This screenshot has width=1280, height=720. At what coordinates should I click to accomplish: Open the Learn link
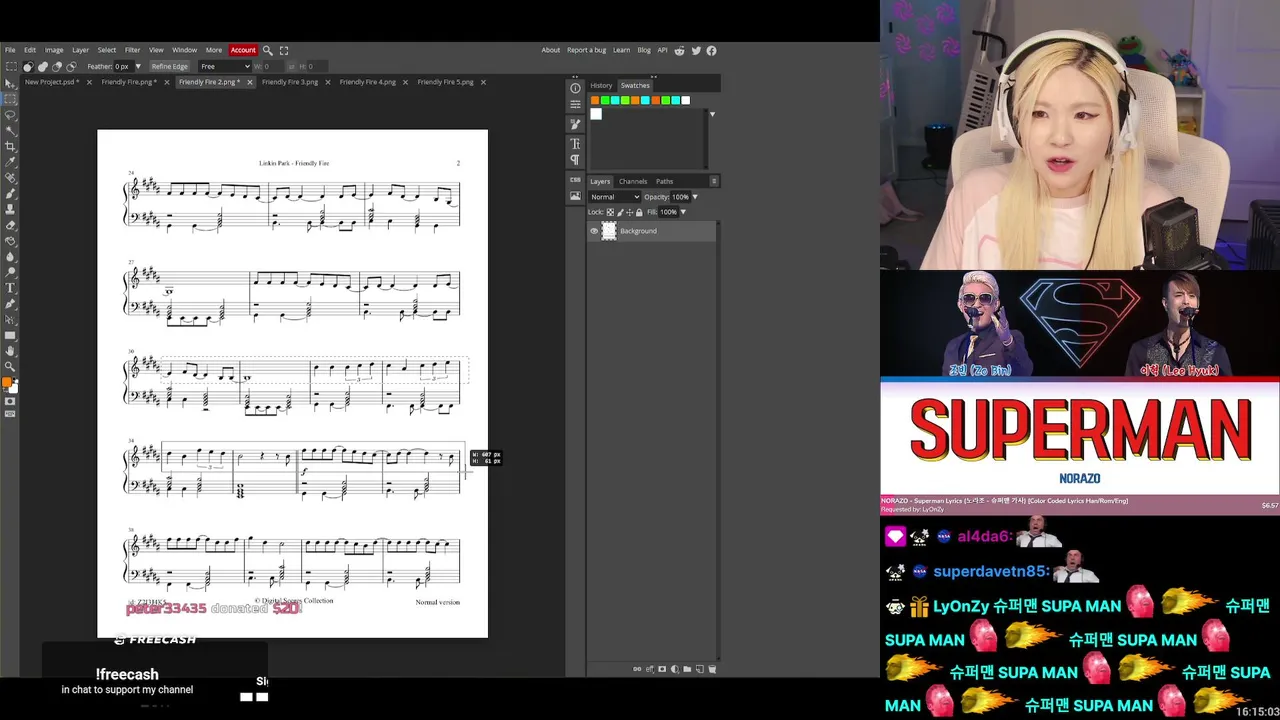(621, 50)
